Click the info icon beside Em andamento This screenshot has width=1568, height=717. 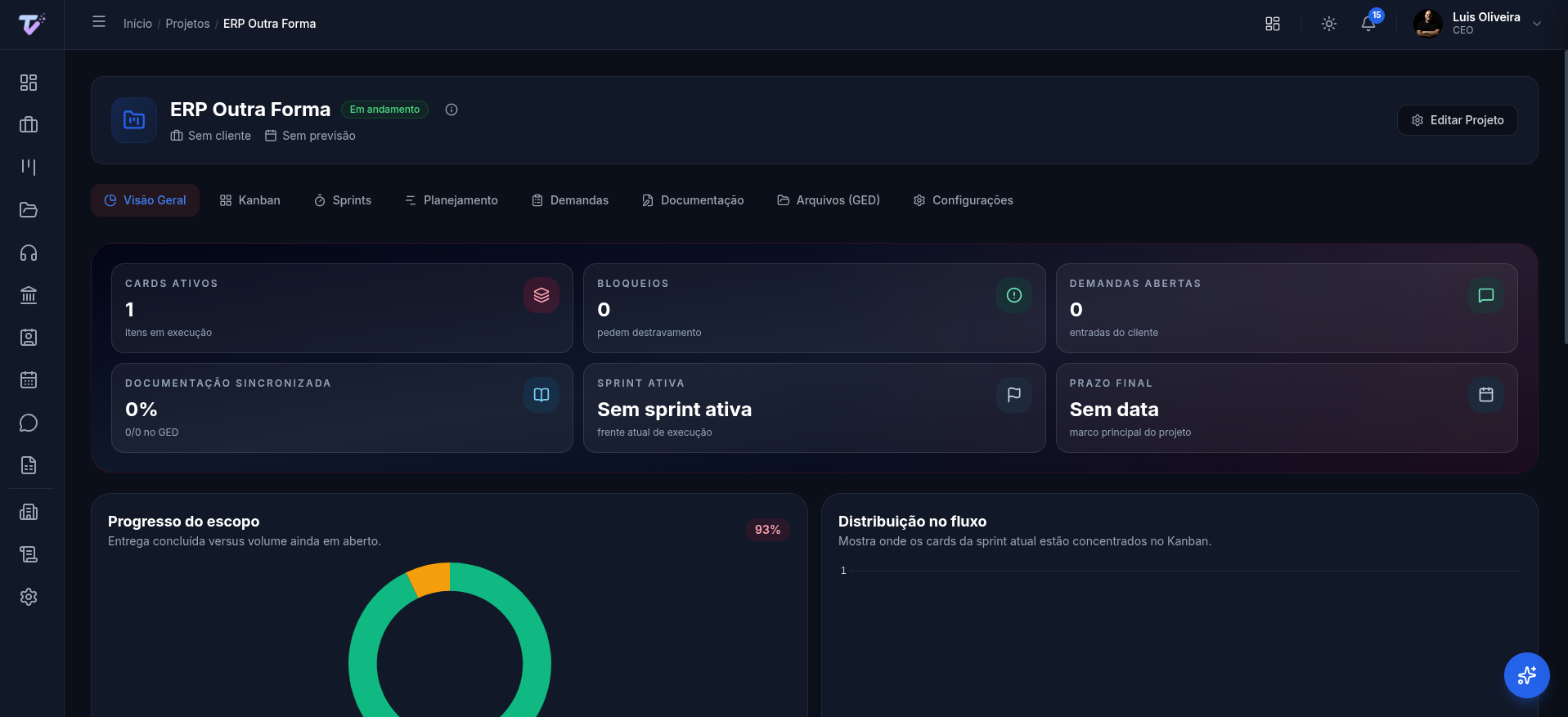coord(452,110)
